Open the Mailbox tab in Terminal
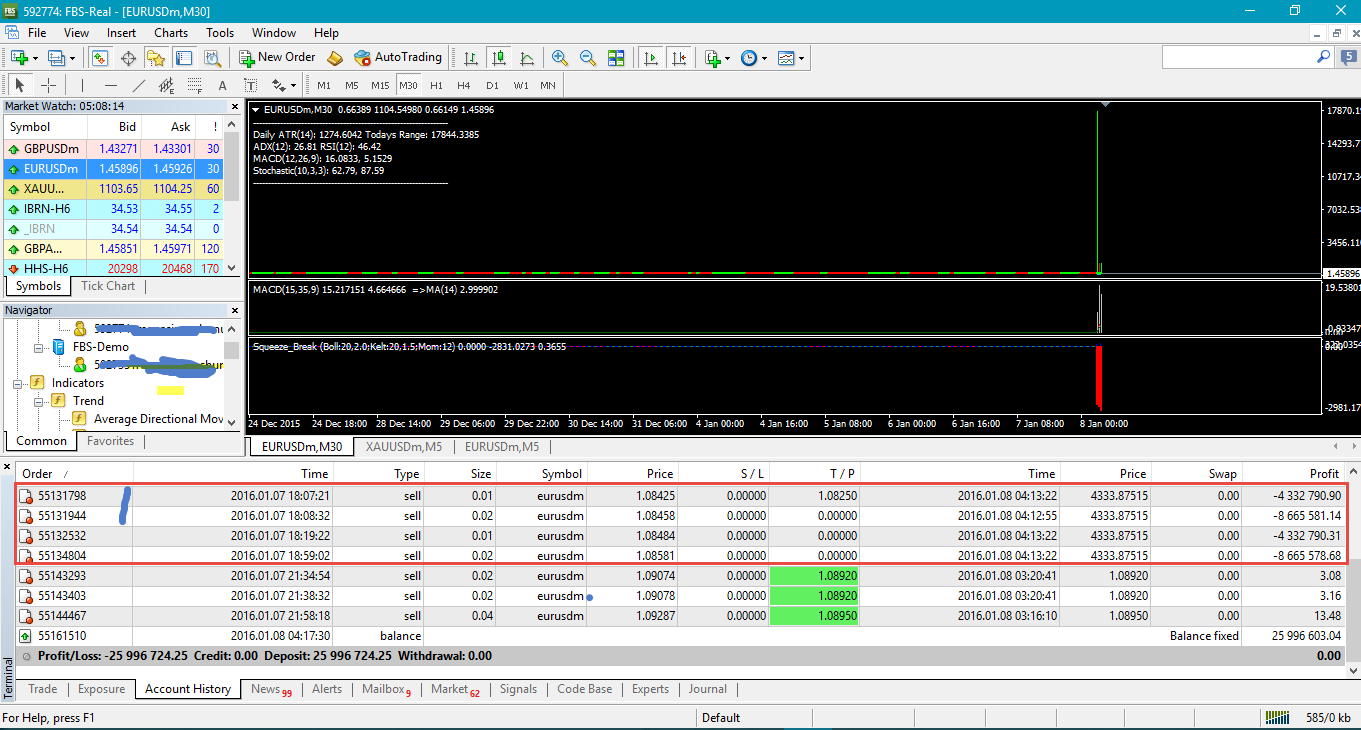This screenshot has height=730, width=1361. pos(386,689)
